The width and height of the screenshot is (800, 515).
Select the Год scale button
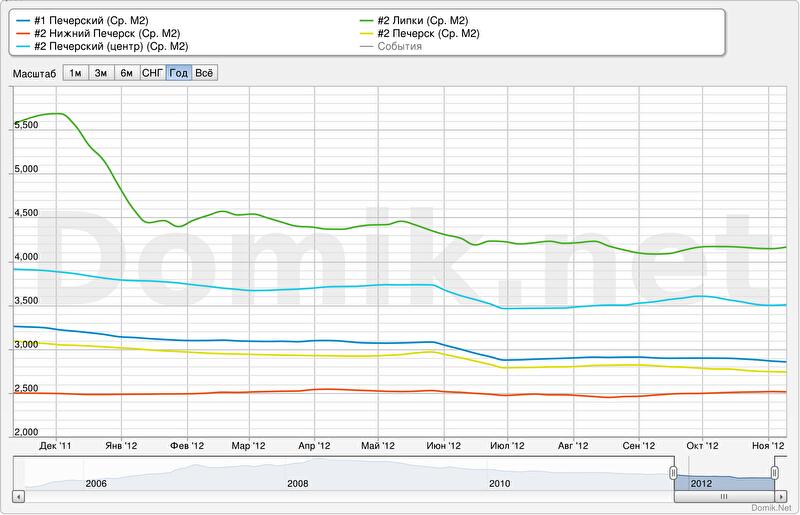pyautogui.click(x=179, y=73)
